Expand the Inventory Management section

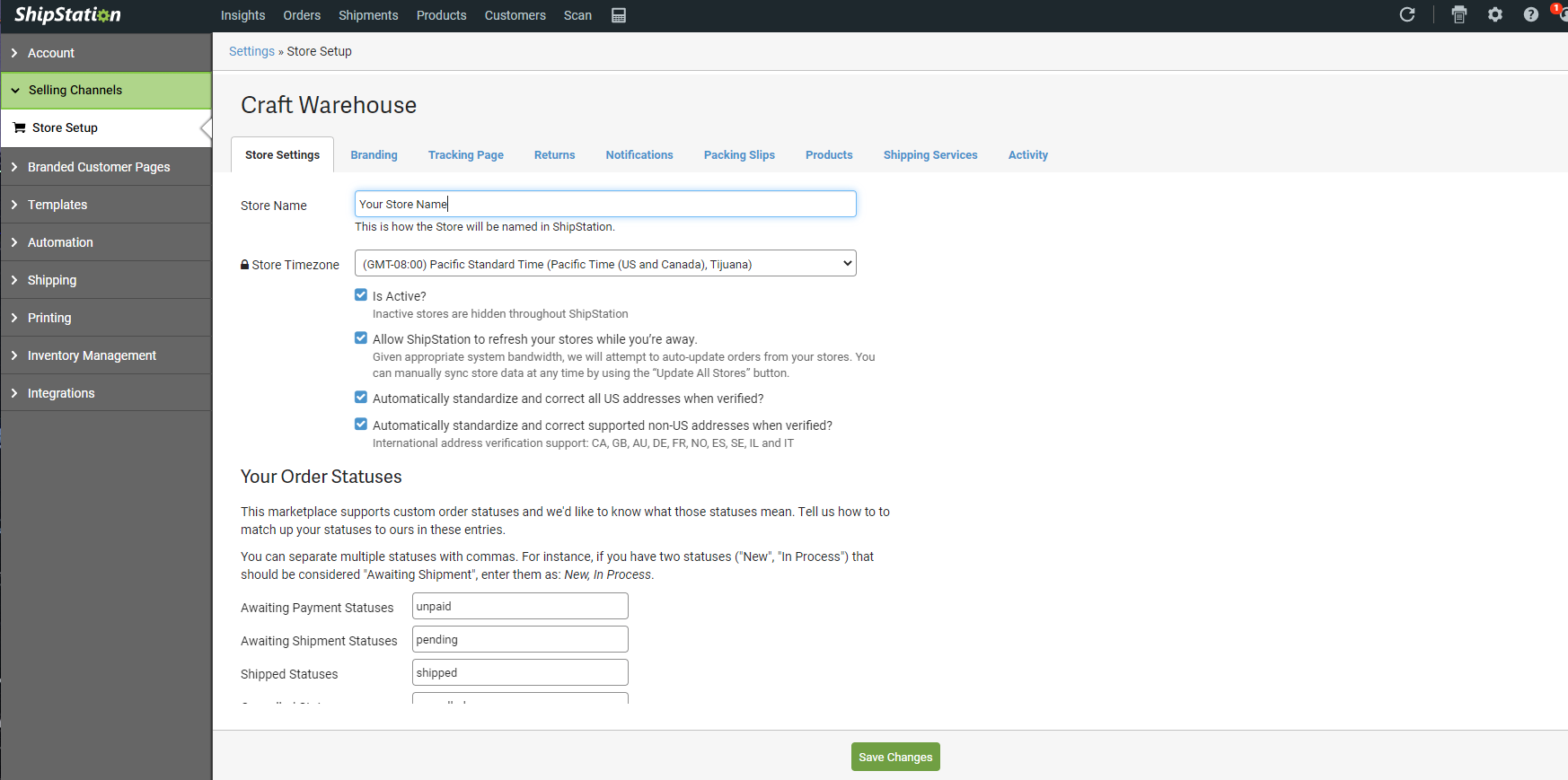(106, 355)
